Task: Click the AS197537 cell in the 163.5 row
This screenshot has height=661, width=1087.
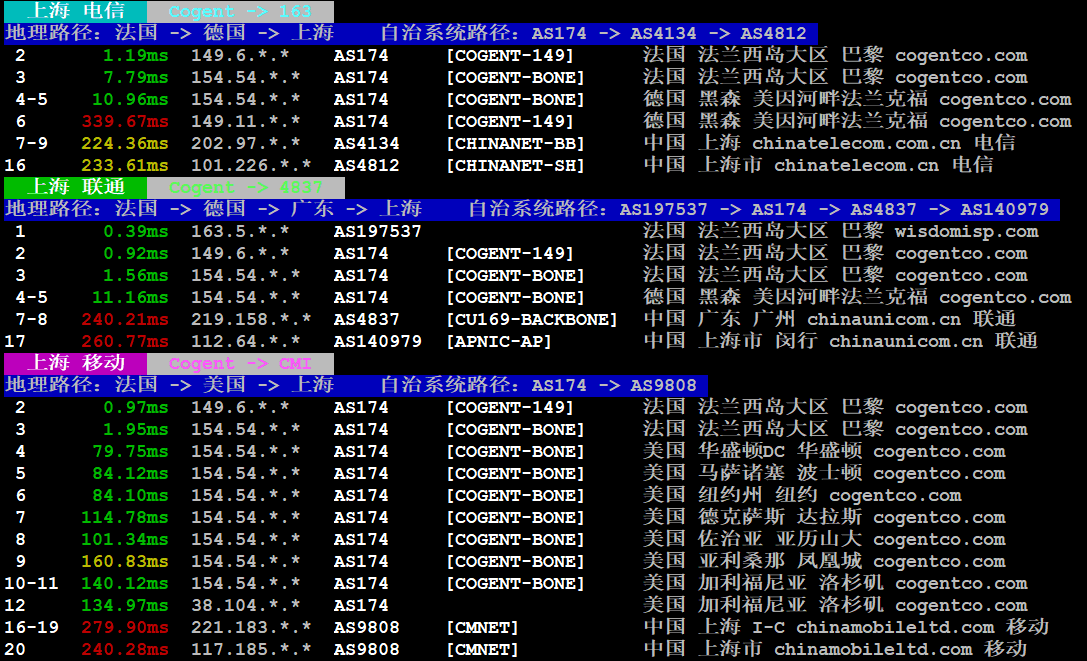Action: point(377,232)
